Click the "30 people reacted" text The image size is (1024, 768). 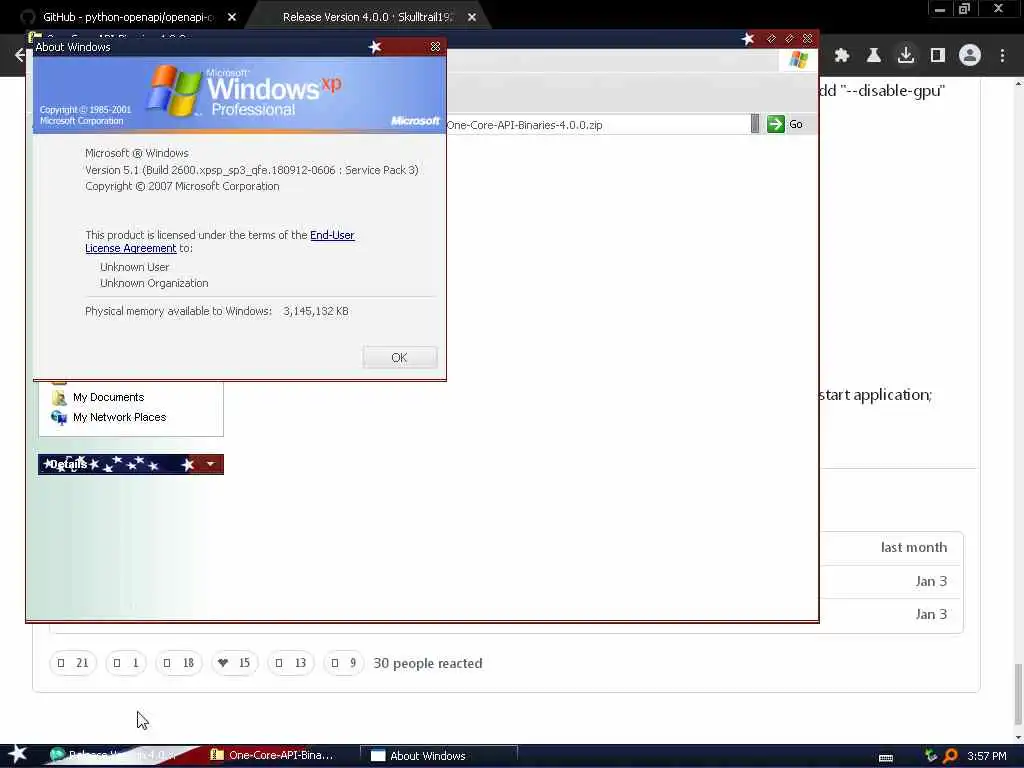(x=428, y=664)
